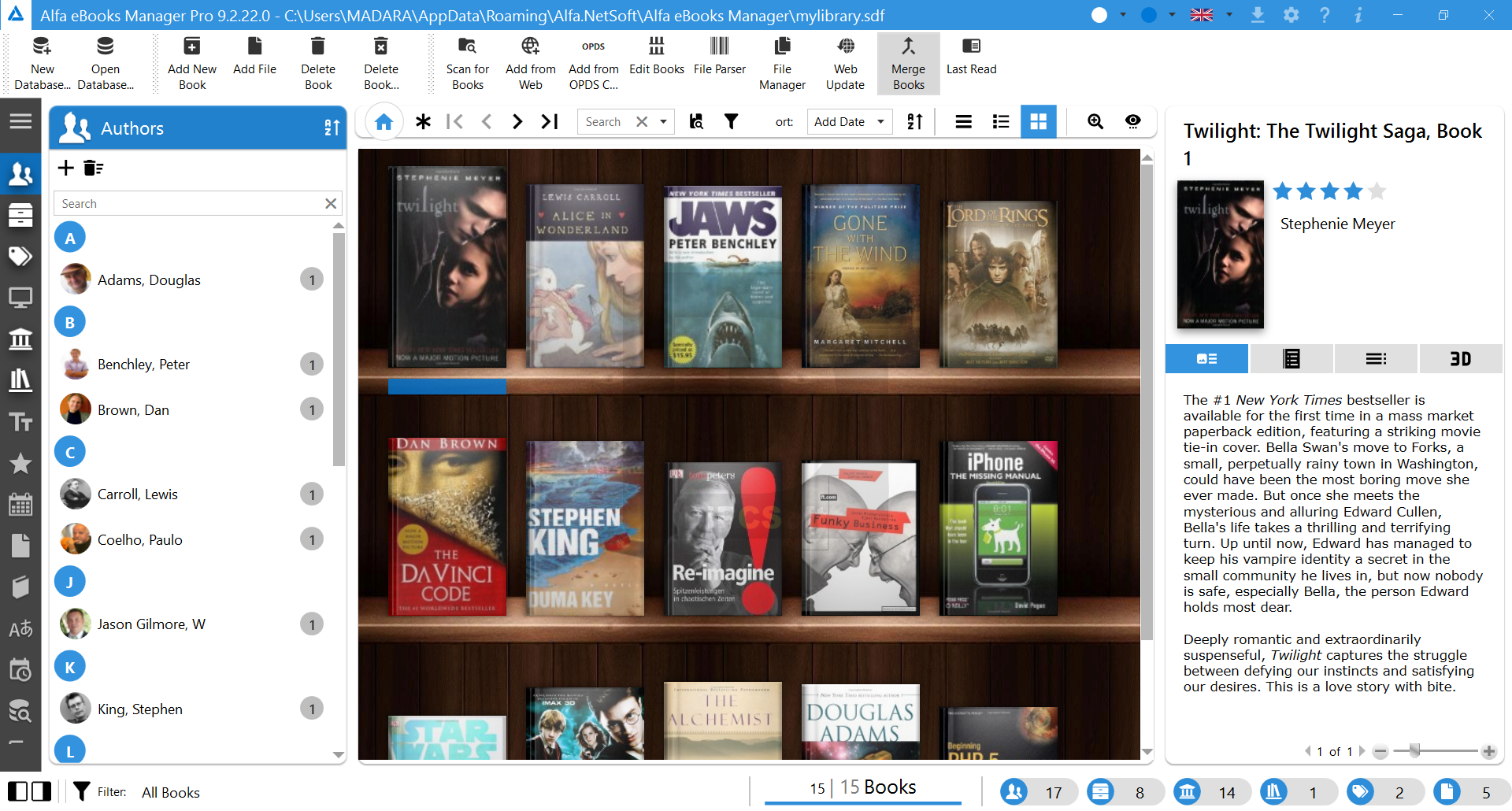Click the zoom magnifier icon

click(1095, 121)
